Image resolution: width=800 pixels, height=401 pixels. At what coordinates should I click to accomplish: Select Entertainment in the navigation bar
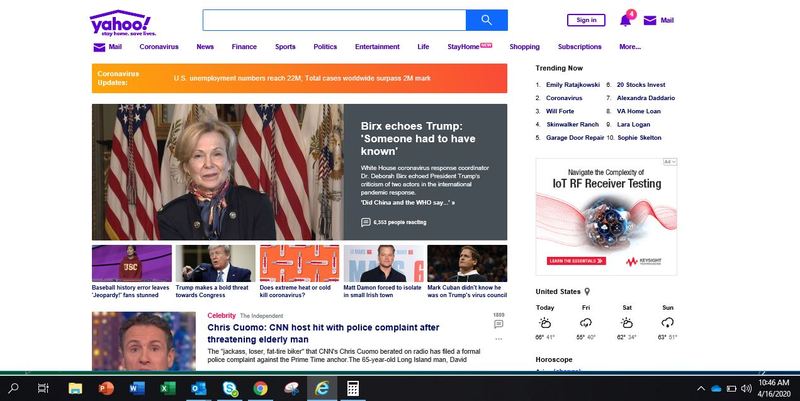tap(377, 46)
